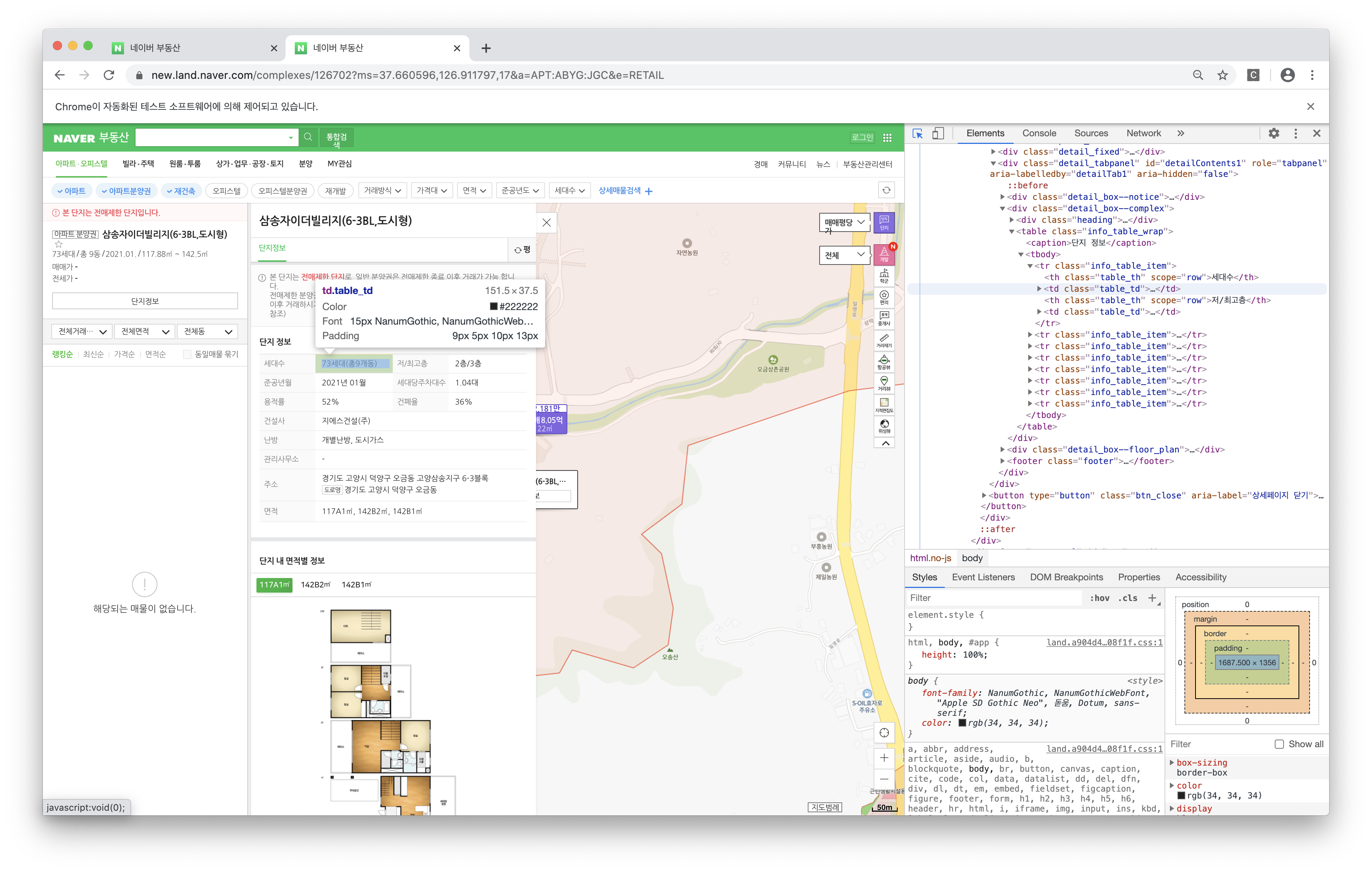Open the 준공년도 filter dropdown
The image size is (1372, 872).
[x=520, y=191]
